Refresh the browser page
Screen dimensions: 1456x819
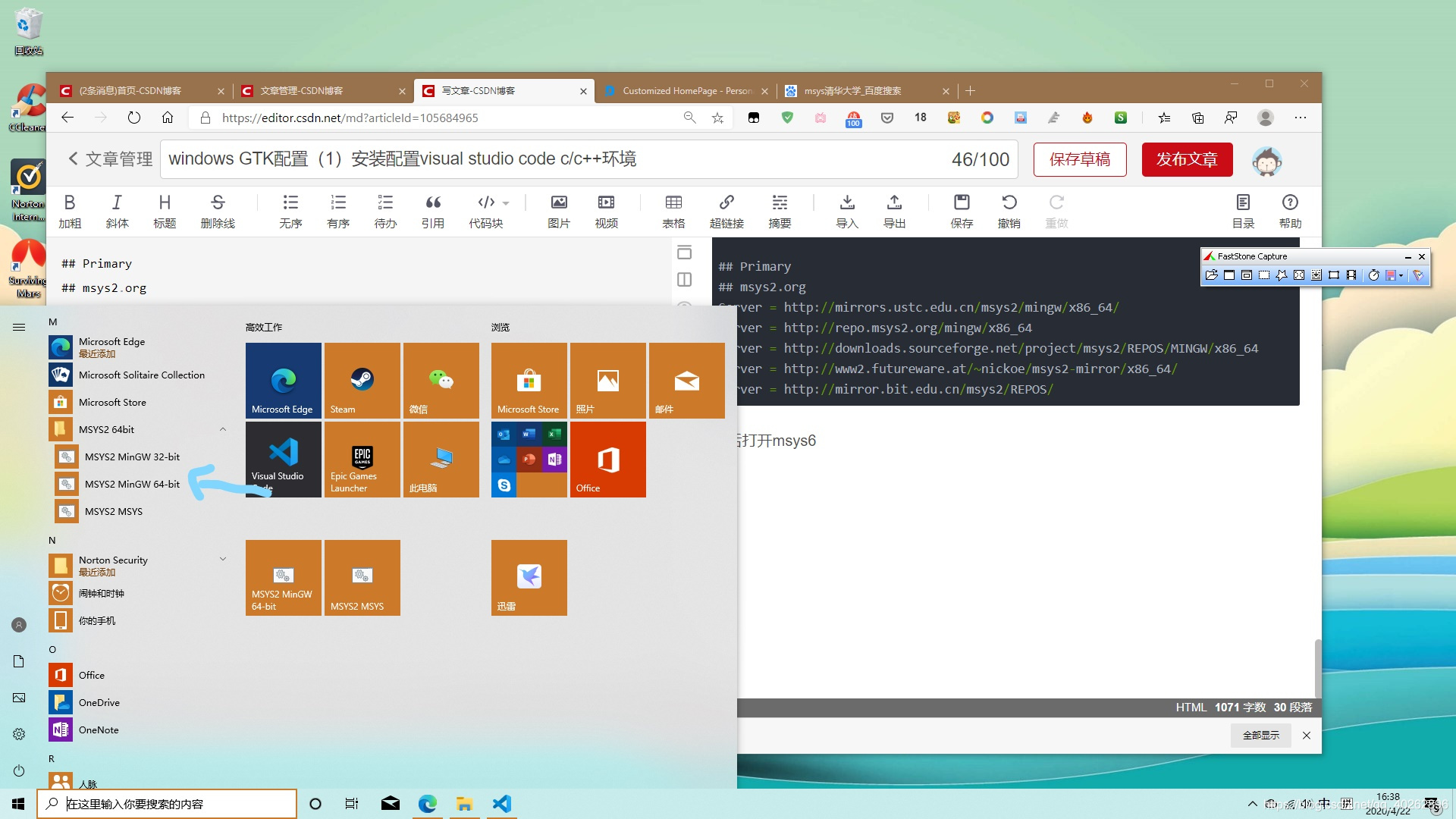click(134, 118)
